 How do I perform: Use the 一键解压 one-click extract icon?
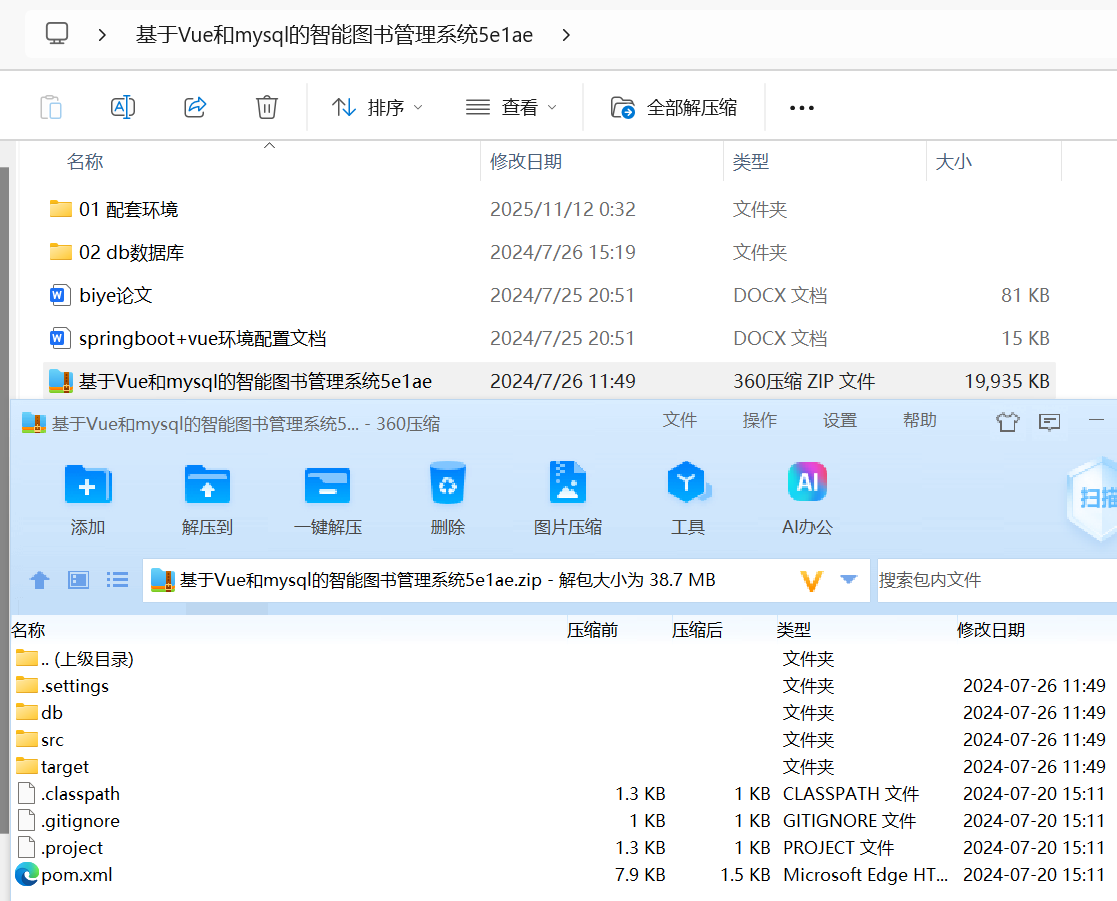click(327, 497)
